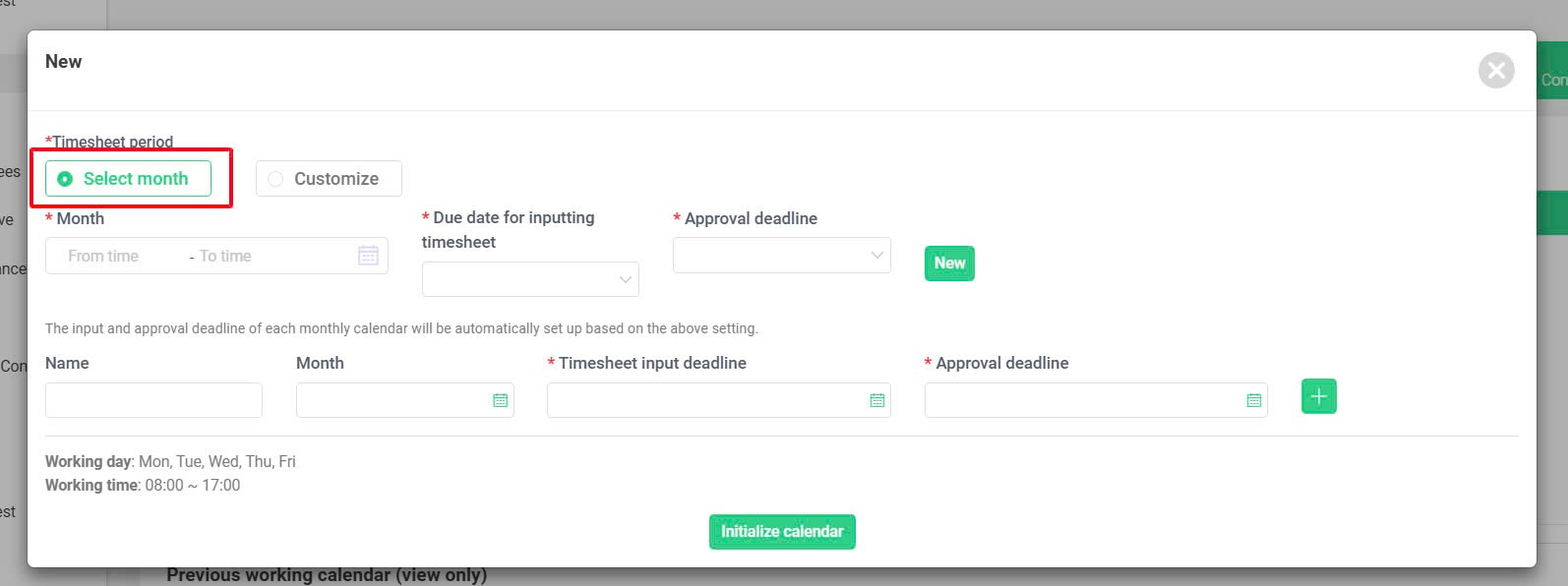The image size is (1568, 586).
Task: Click the calendar icon in Month range field
Action: pos(368,256)
